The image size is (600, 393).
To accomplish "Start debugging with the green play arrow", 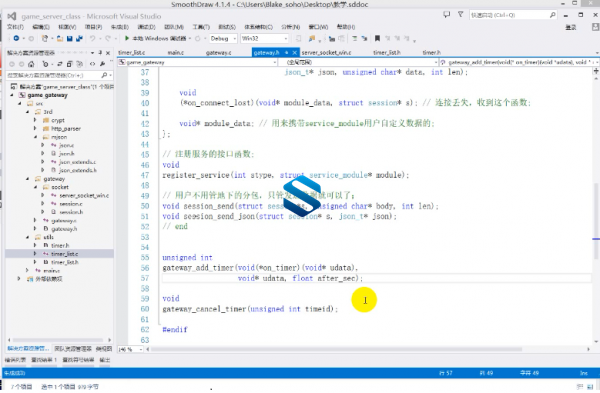I will point(127,38).
